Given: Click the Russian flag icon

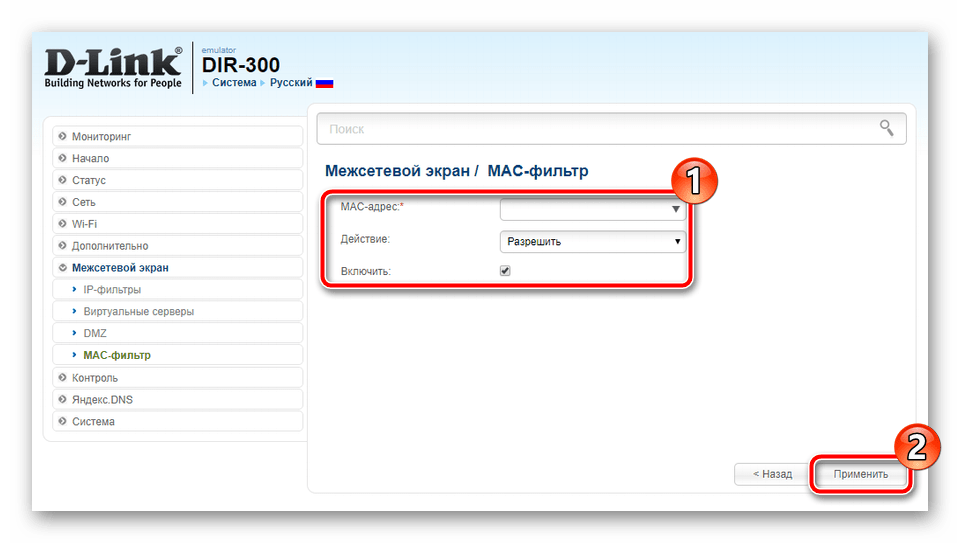Looking at the screenshot, I should click(324, 83).
